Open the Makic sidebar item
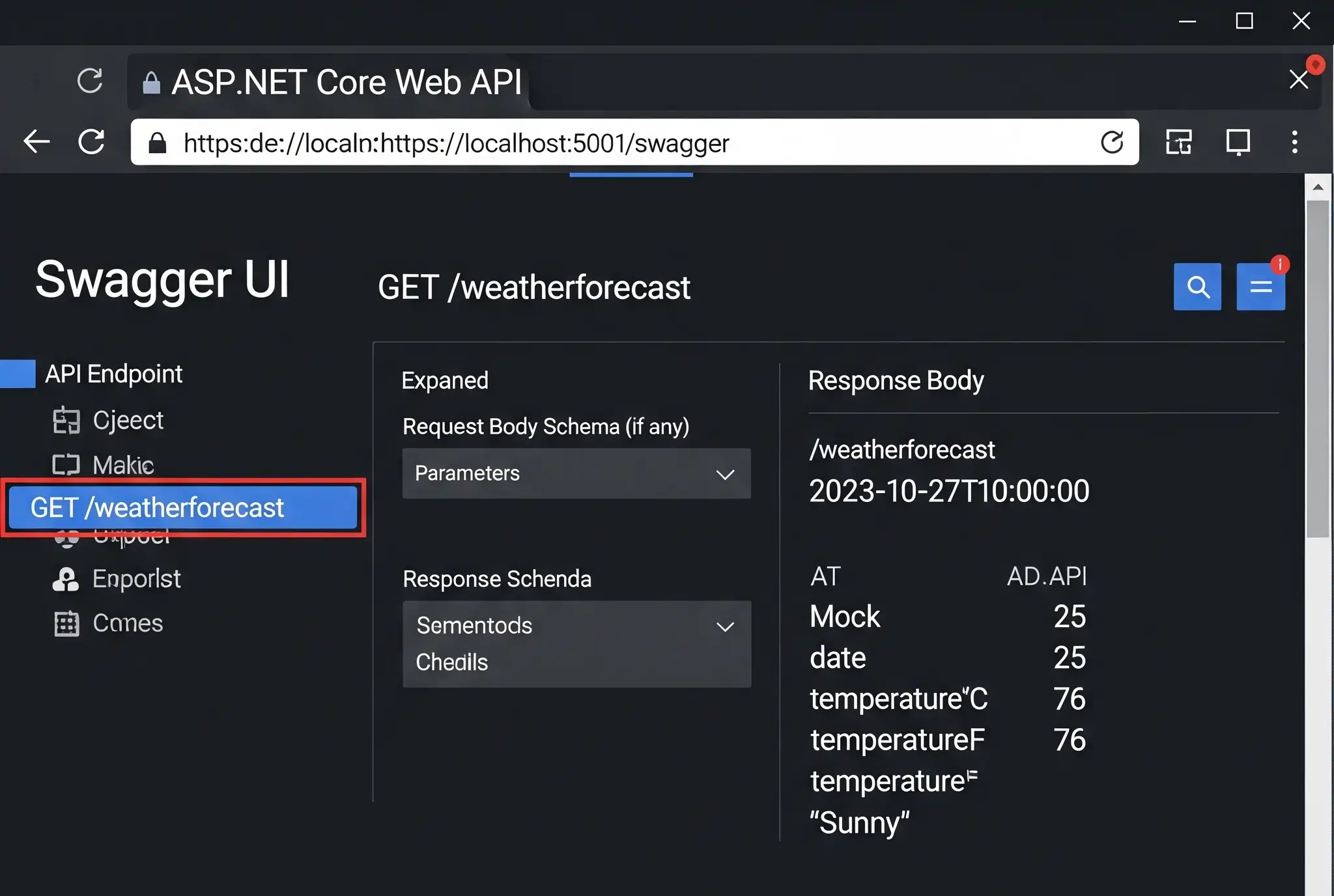This screenshot has width=1334, height=896. pos(123,465)
